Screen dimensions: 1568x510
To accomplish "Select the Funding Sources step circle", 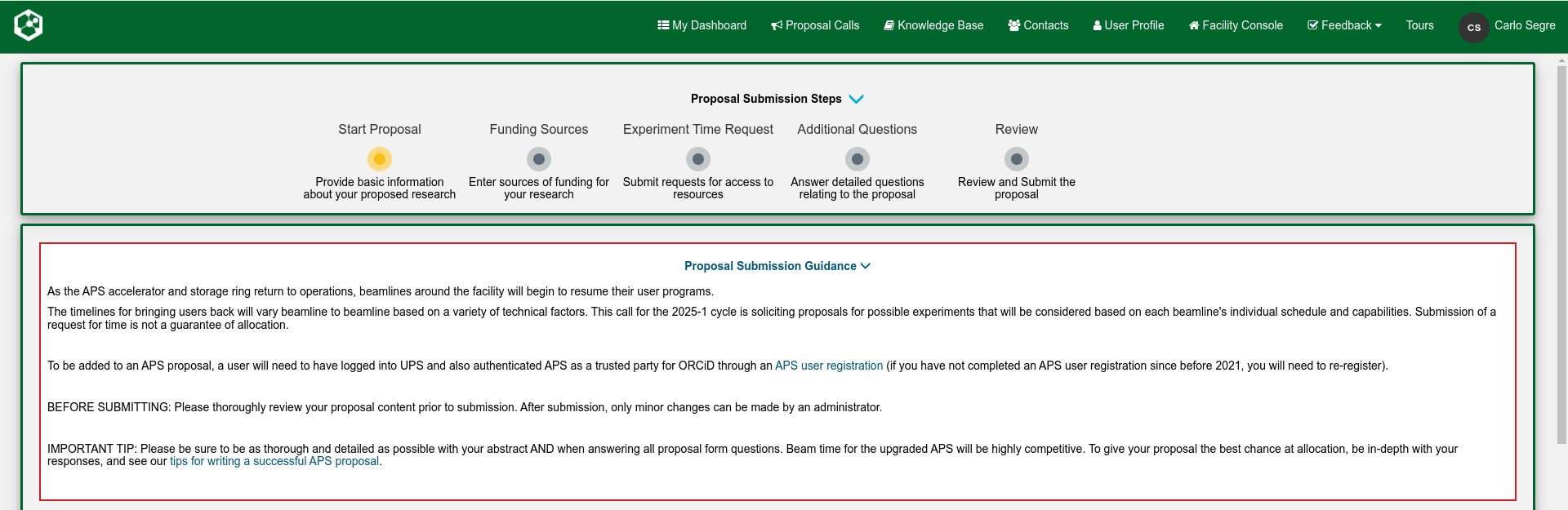I will tap(539, 159).
